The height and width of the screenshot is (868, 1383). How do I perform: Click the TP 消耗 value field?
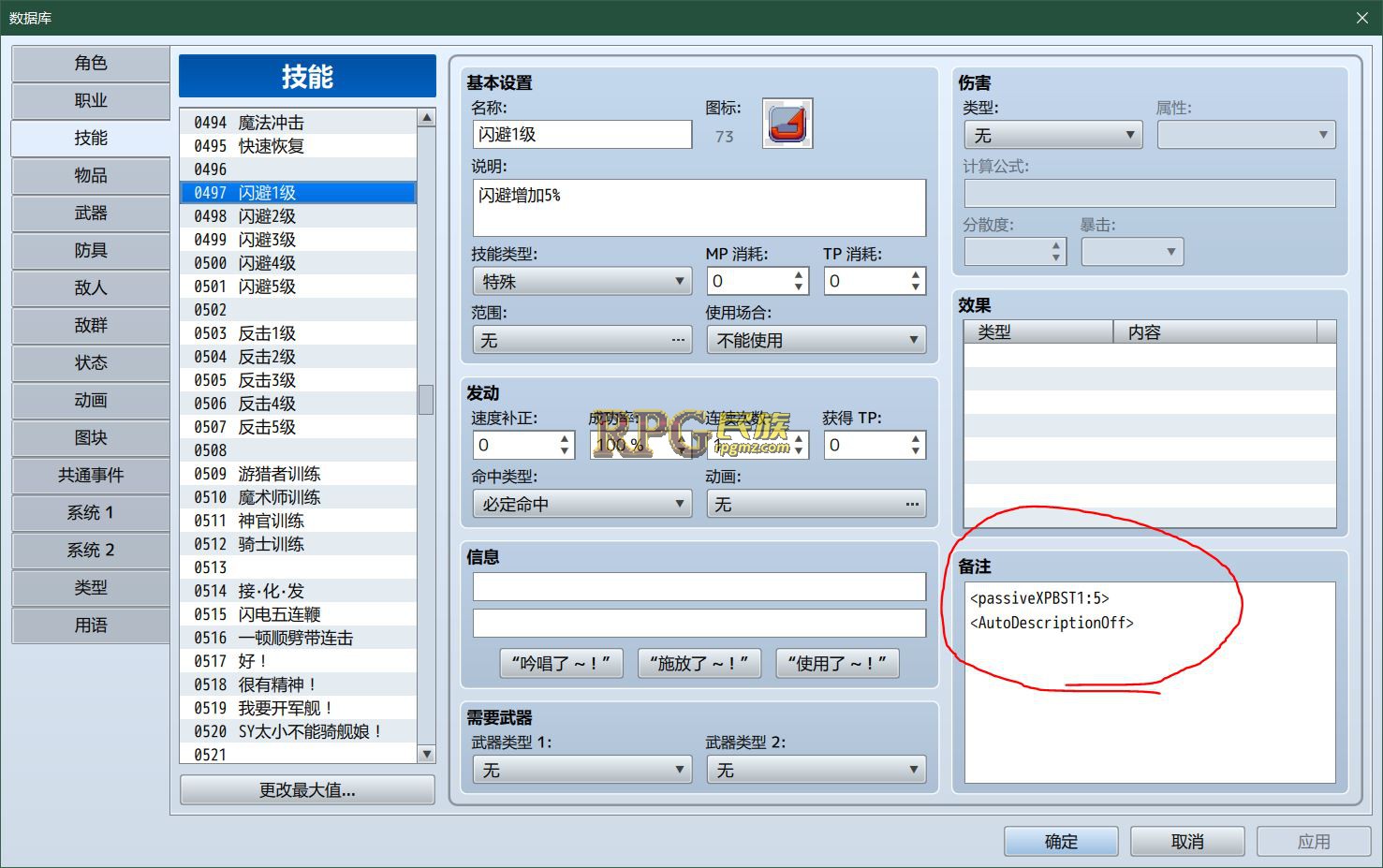(867, 281)
